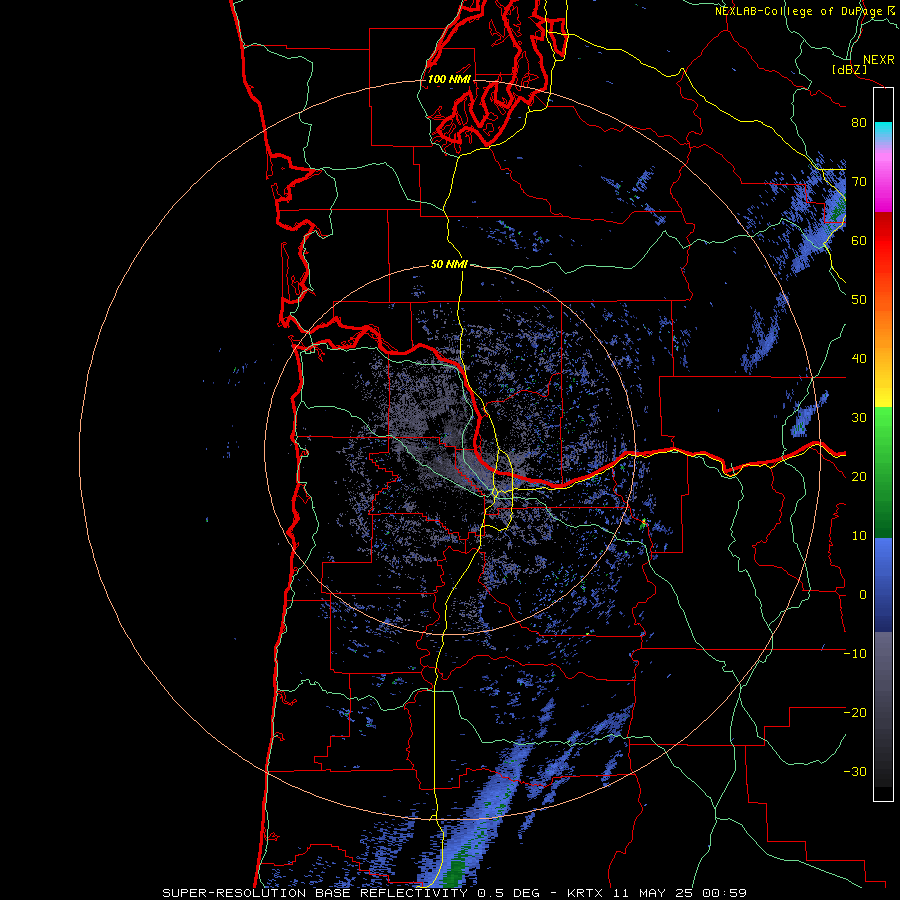
Task: Click the -30 value on reflectivity scale
Action: [x=855, y=771]
